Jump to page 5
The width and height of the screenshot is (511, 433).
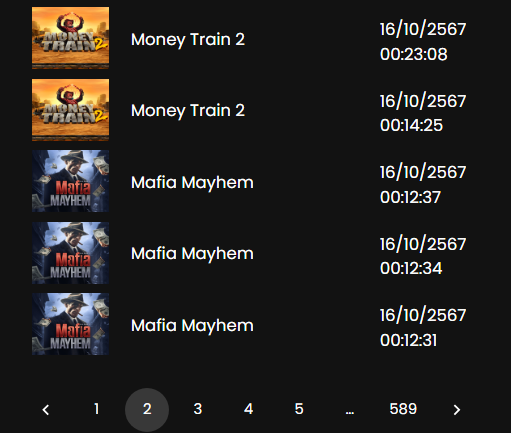tap(299, 409)
